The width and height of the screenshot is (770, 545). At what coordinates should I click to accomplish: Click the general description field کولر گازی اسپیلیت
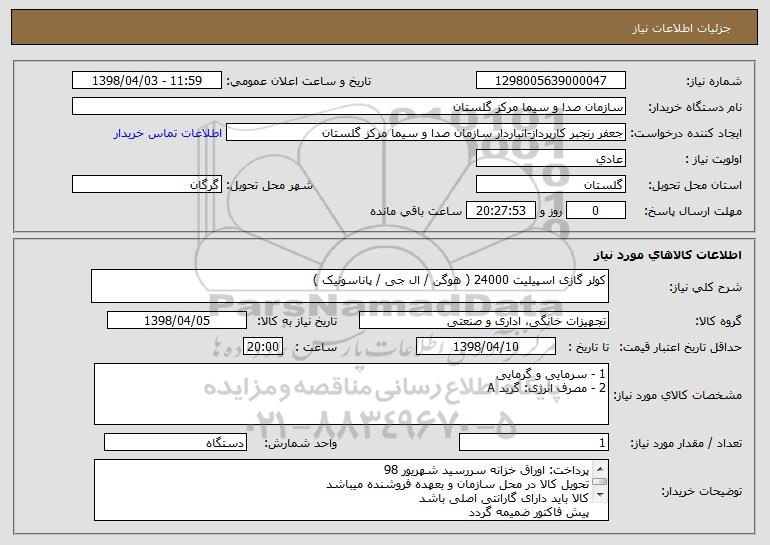[350, 286]
